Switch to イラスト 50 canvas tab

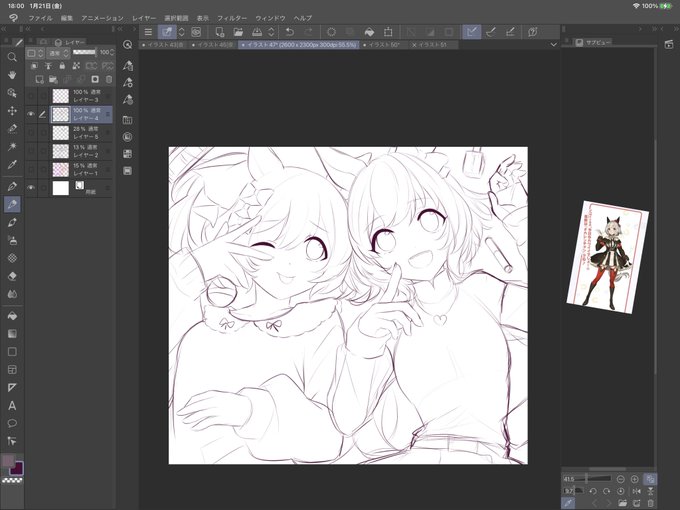click(x=384, y=45)
